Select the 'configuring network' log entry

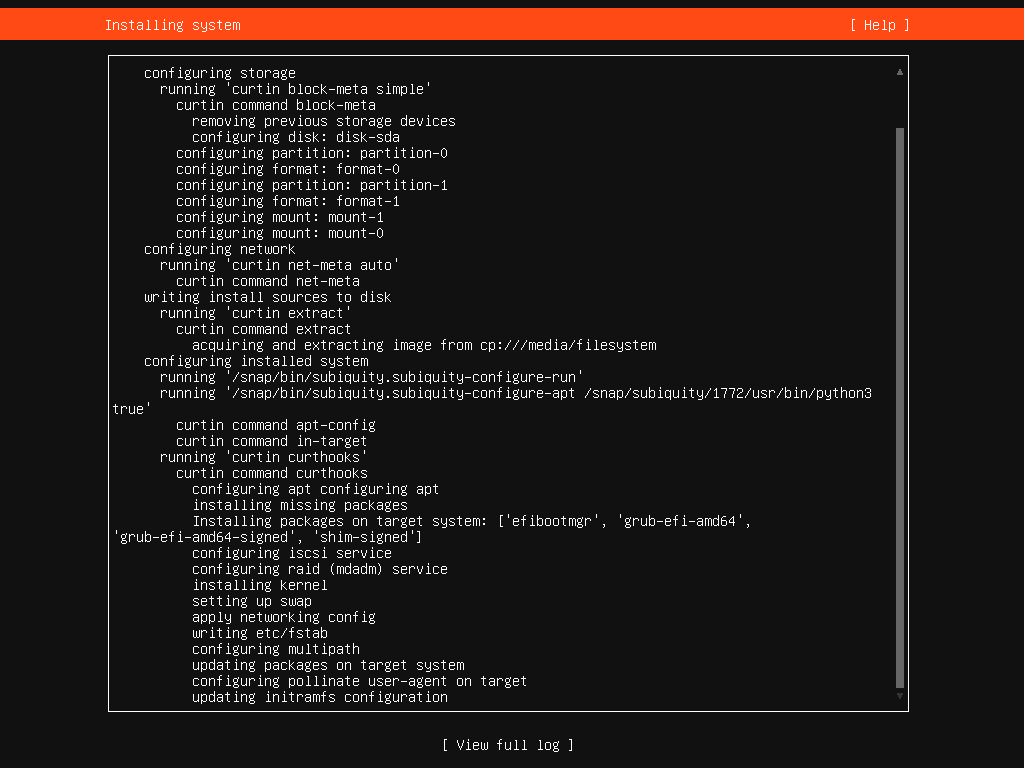click(x=220, y=249)
